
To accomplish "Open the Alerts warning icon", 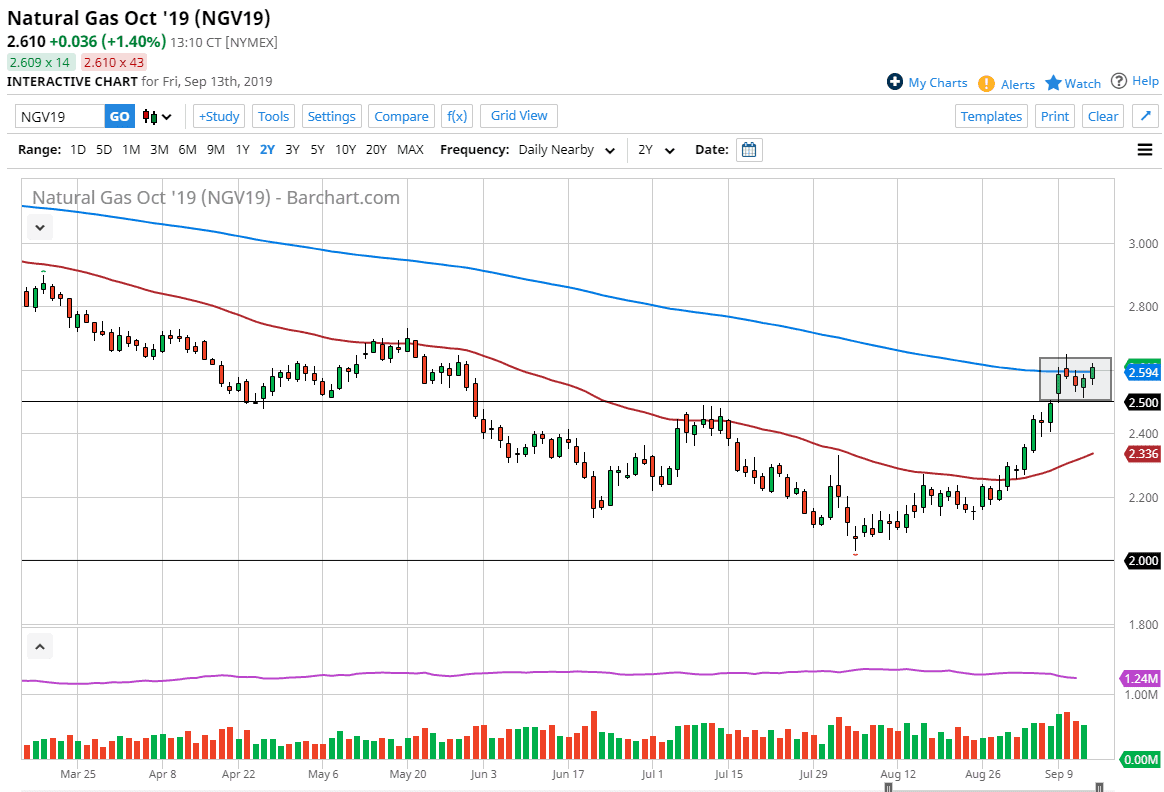I will pyautogui.click(x=986, y=84).
